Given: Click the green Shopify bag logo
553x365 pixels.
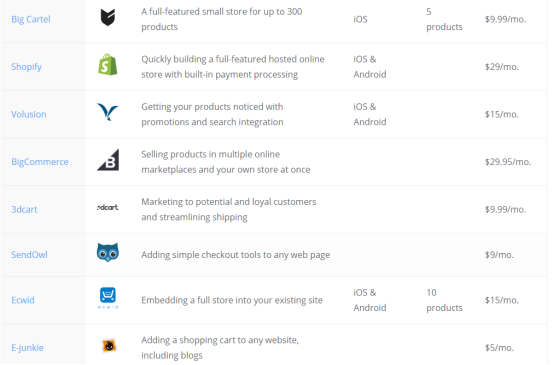Looking at the screenshot, I should click(108, 65).
